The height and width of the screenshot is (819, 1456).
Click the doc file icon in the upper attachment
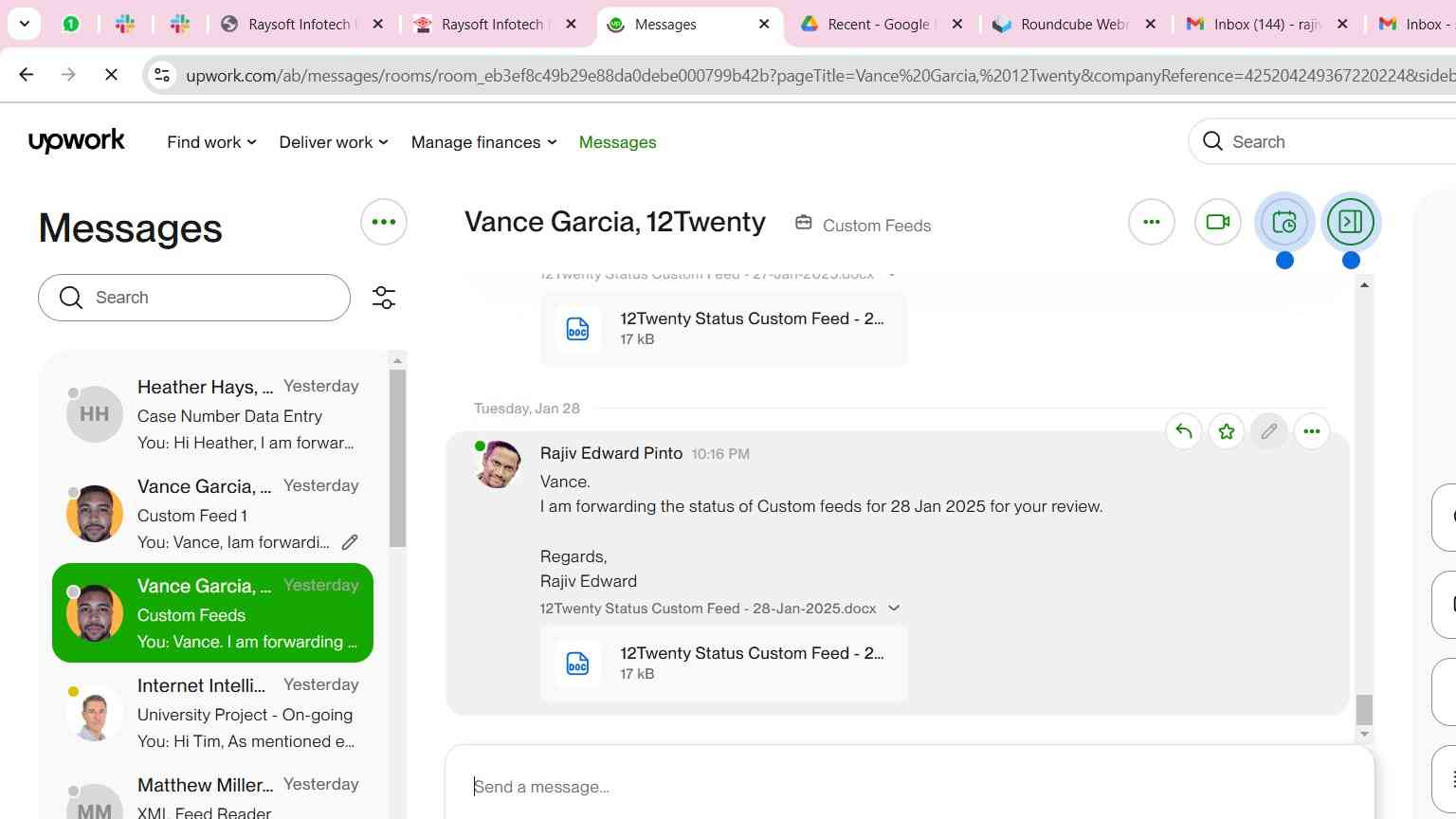click(577, 328)
